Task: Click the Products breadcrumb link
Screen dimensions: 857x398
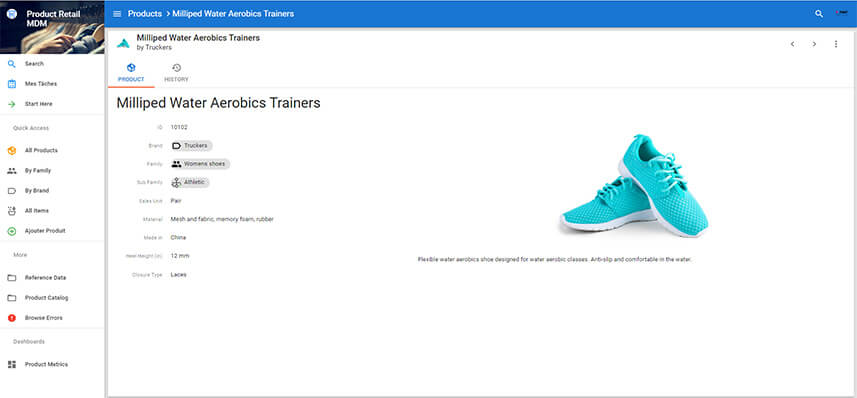Action: (145, 14)
